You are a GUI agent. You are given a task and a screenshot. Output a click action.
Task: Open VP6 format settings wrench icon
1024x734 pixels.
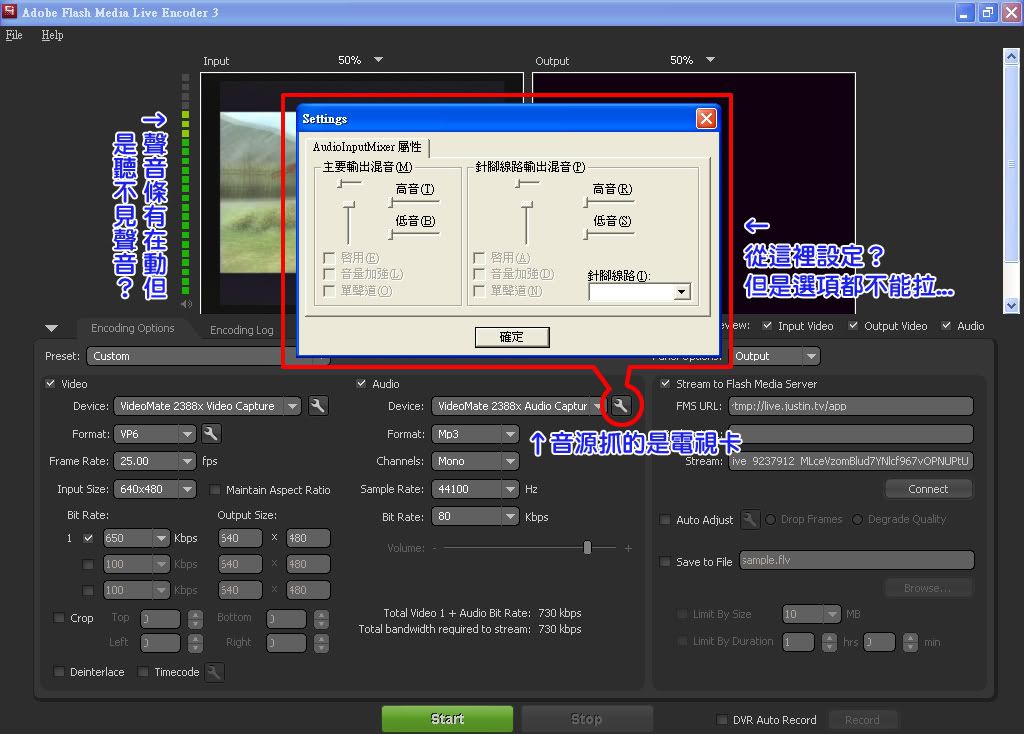211,434
